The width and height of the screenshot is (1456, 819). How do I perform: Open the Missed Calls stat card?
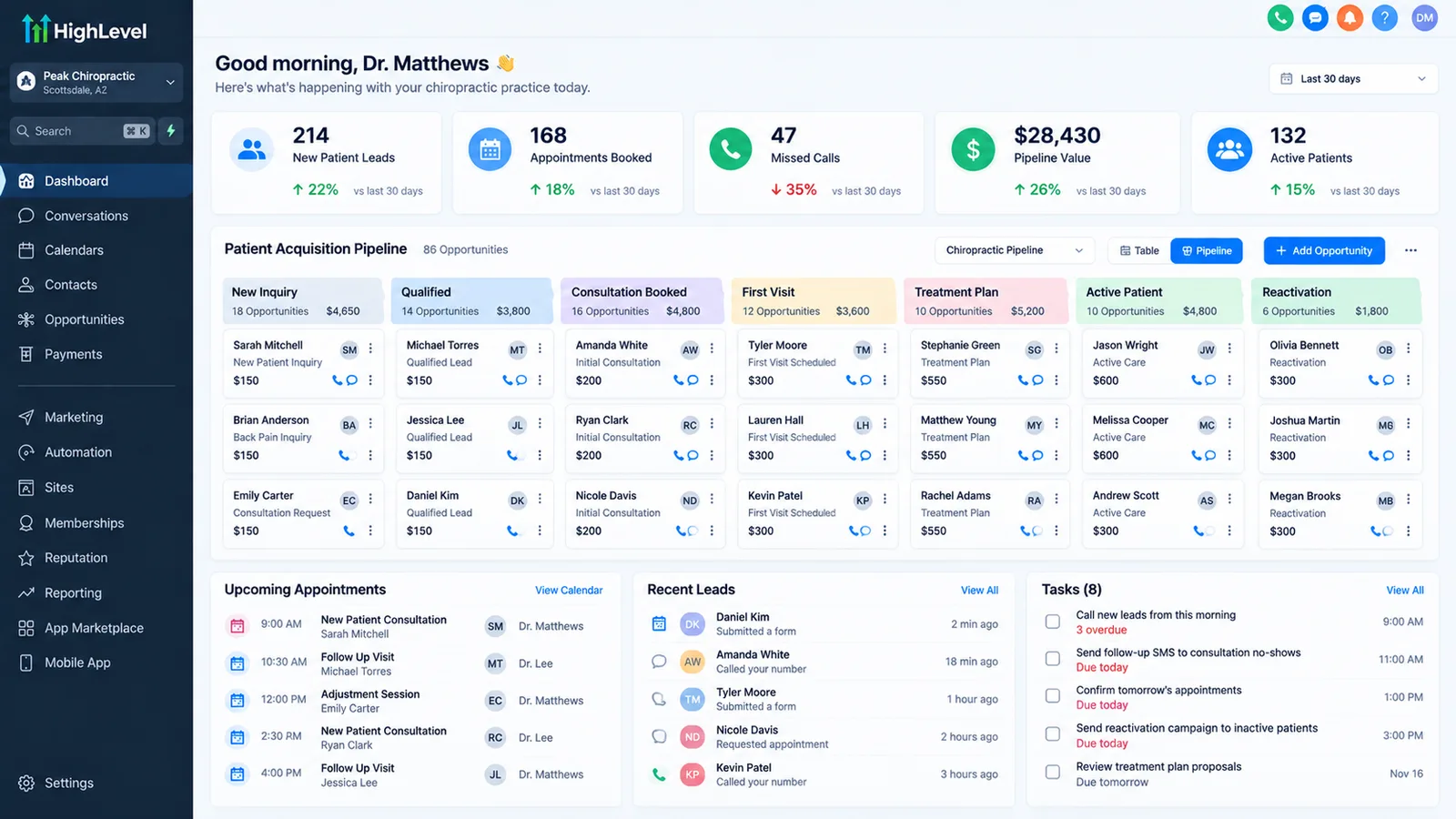pyautogui.click(x=808, y=163)
